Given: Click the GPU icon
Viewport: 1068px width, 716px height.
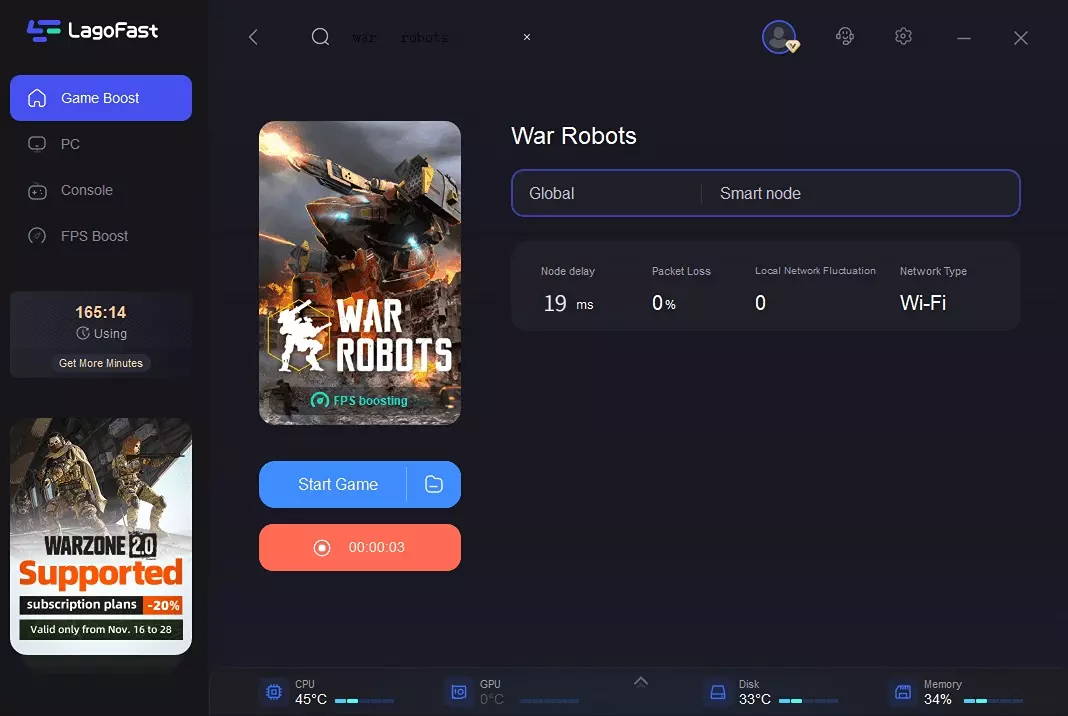Looking at the screenshot, I should (x=459, y=692).
